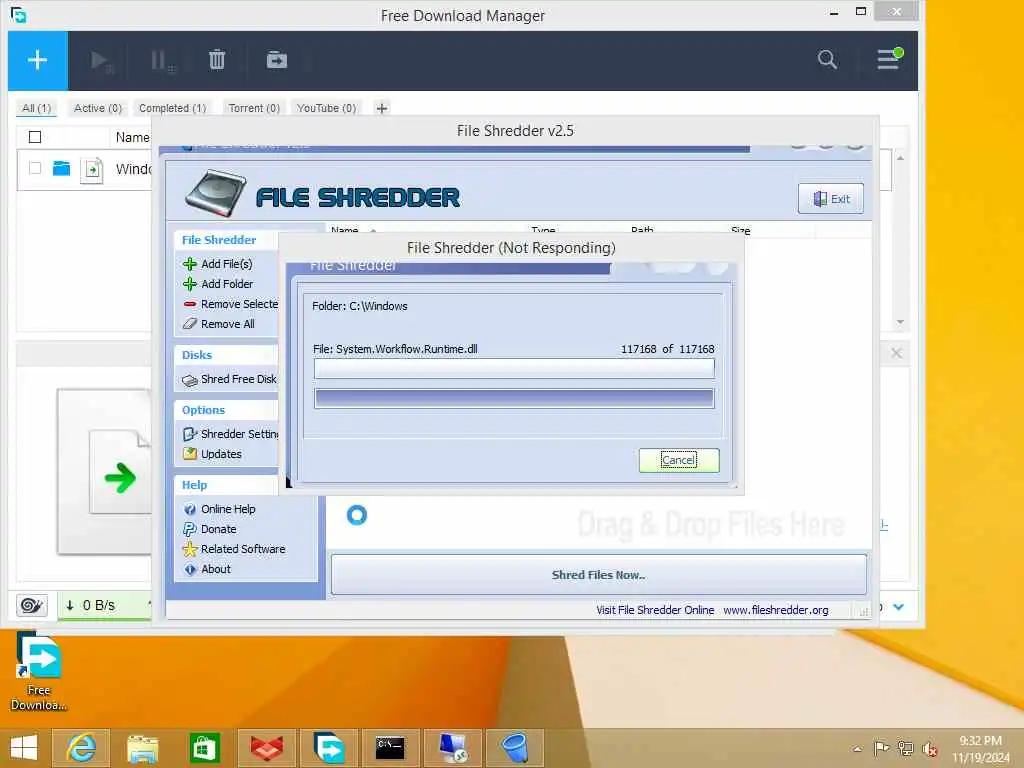The image size is (1024, 768).
Task: Click the delete trash icon in toolbar
Action: tap(217, 60)
